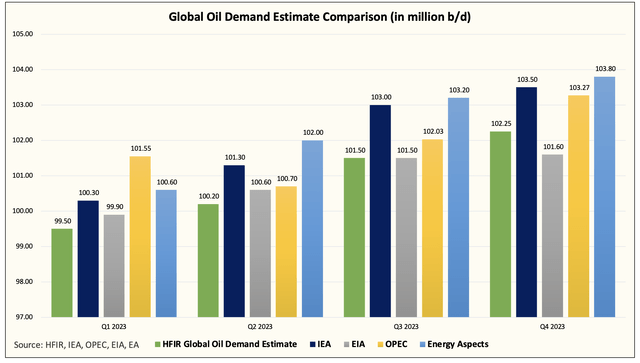Viewport: 640px width, 363px height.
Task: Click the 104.00 y-axis label
Action: tap(23, 69)
